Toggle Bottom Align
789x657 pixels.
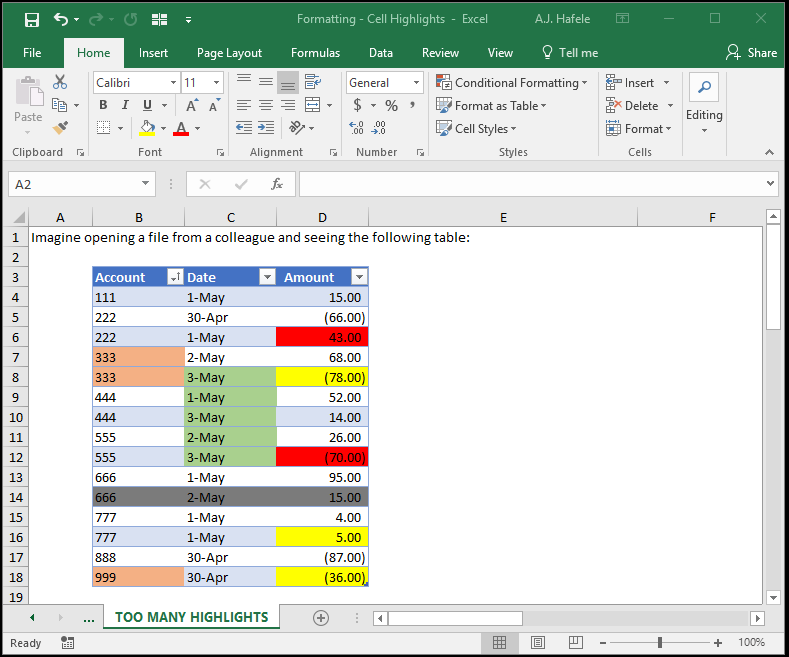pos(288,82)
